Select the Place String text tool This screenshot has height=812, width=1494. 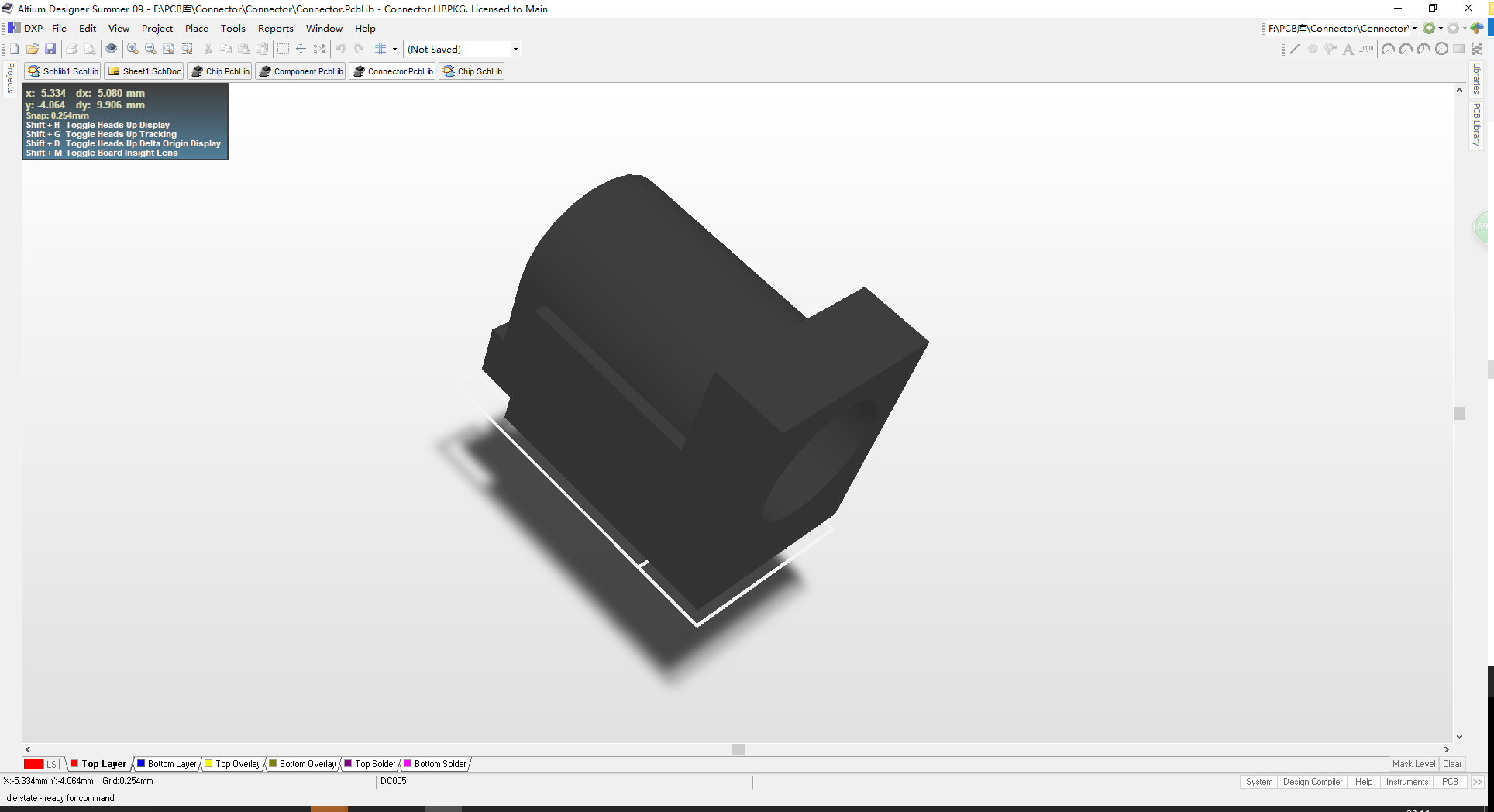[x=1348, y=49]
